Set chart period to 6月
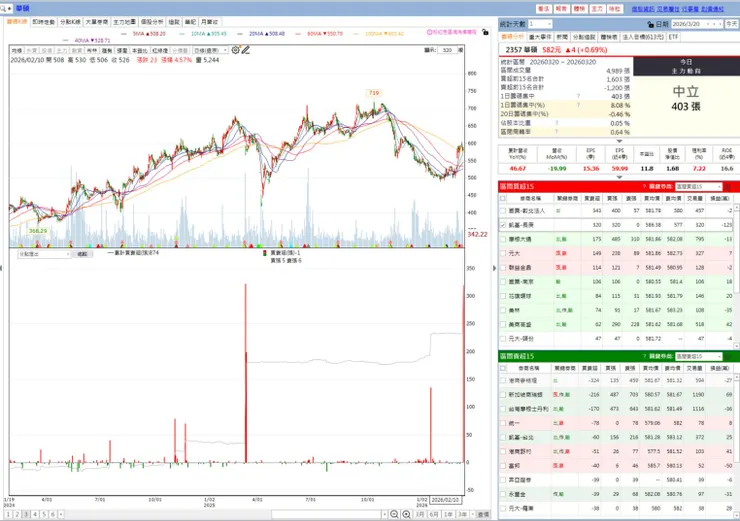Viewport: 740px width, 521px height. pyautogui.click(x=434, y=514)
